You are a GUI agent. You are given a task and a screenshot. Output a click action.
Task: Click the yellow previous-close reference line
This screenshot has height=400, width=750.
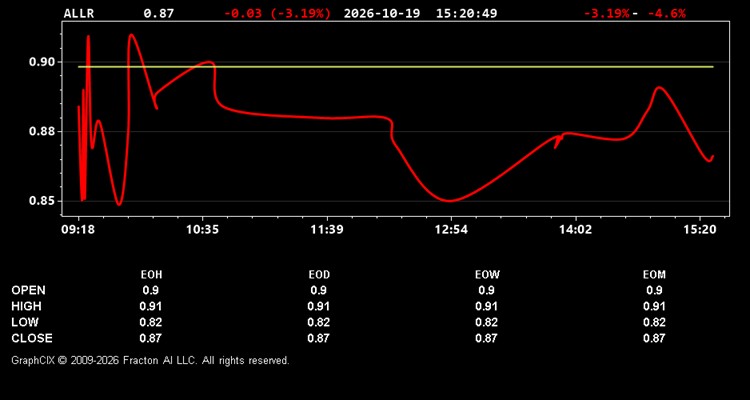click(x=396, y=67)
